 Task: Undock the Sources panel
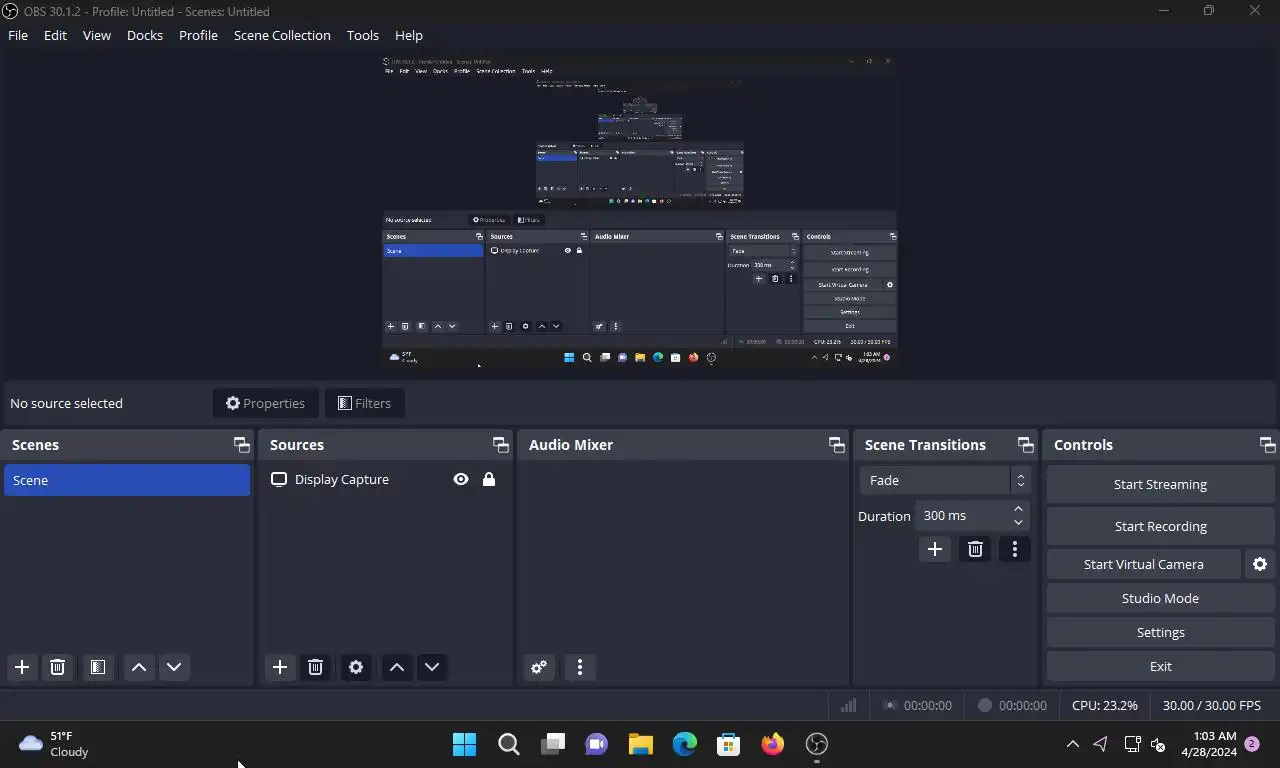click(500, 445)
